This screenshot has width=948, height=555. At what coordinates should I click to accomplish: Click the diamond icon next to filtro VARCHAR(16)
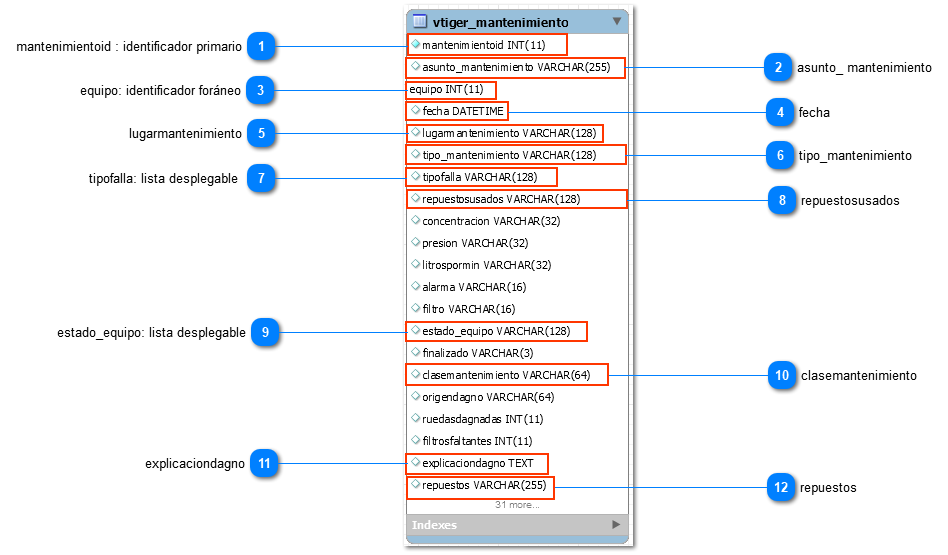tap(415, 308)
